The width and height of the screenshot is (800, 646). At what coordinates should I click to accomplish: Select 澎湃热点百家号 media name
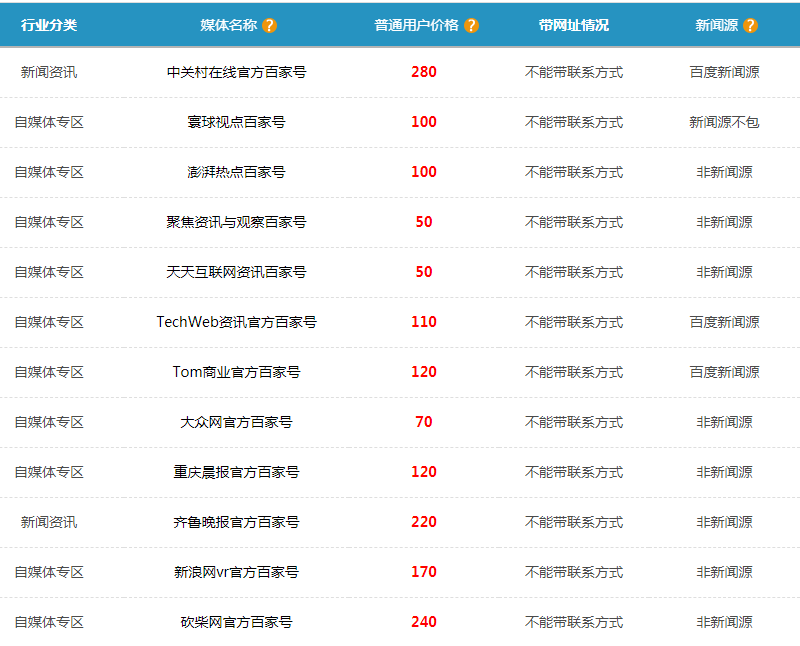click(236, 172)
